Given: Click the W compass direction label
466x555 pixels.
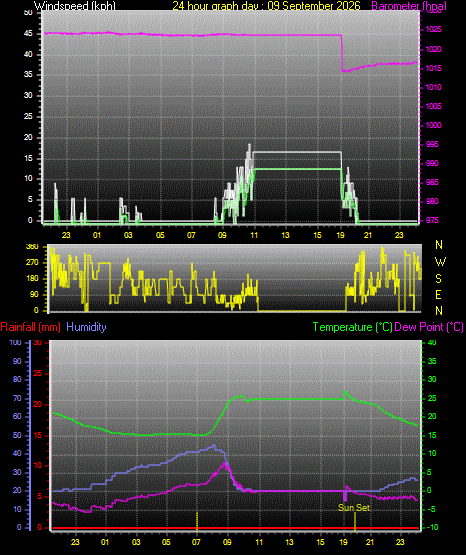Looking at the screenshot, I should [440, 262].
